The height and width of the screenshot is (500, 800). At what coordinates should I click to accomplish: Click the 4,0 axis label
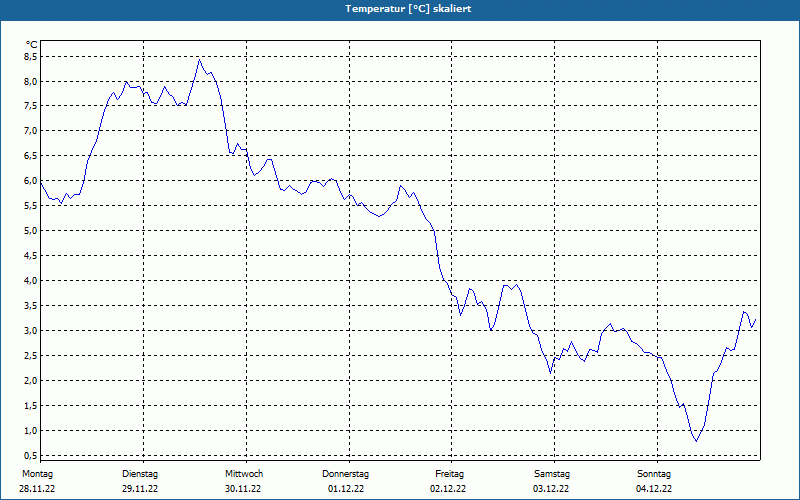pyautogui.click(x=31, y=281)
